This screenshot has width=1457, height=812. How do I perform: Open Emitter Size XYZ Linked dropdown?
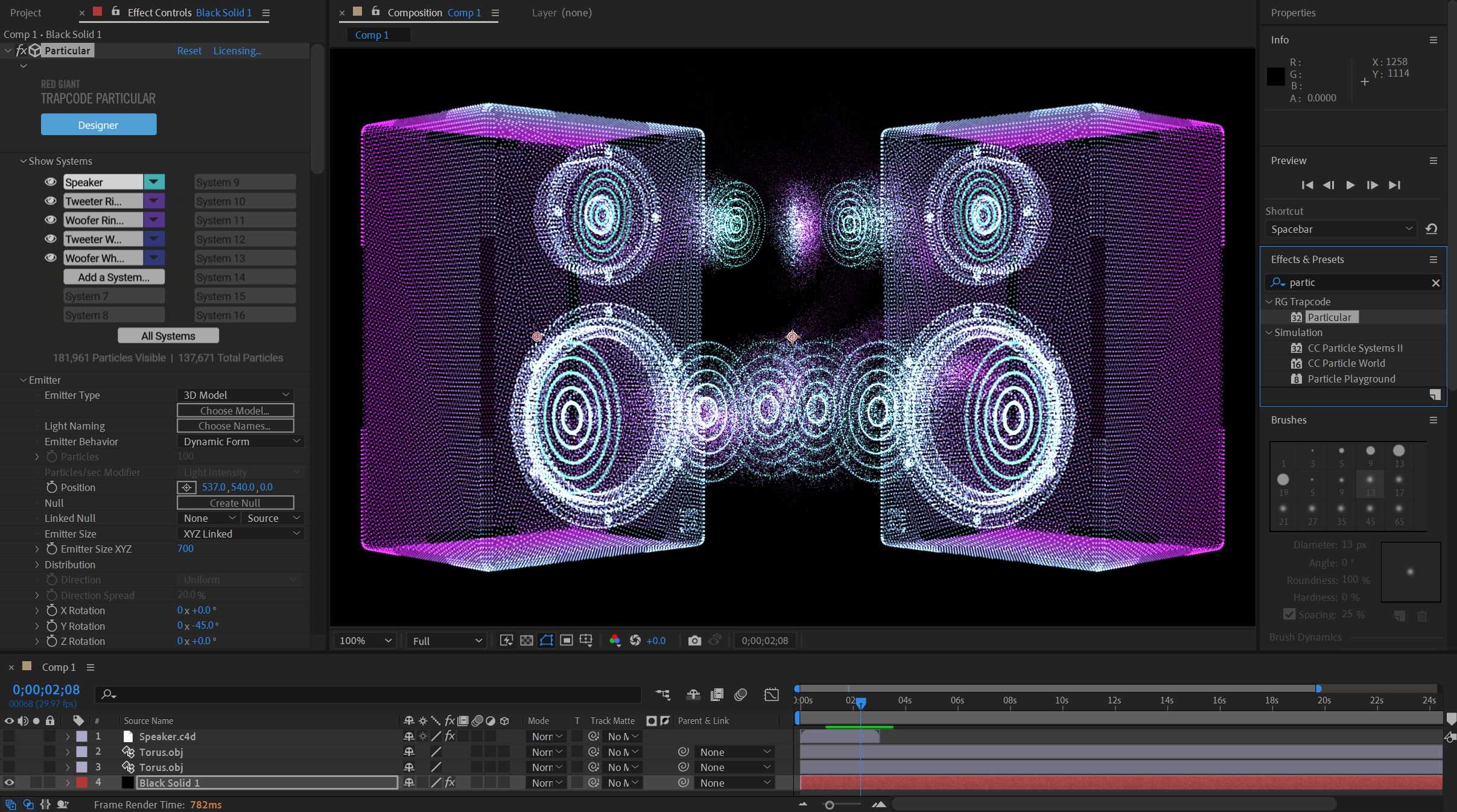(241, 534)
